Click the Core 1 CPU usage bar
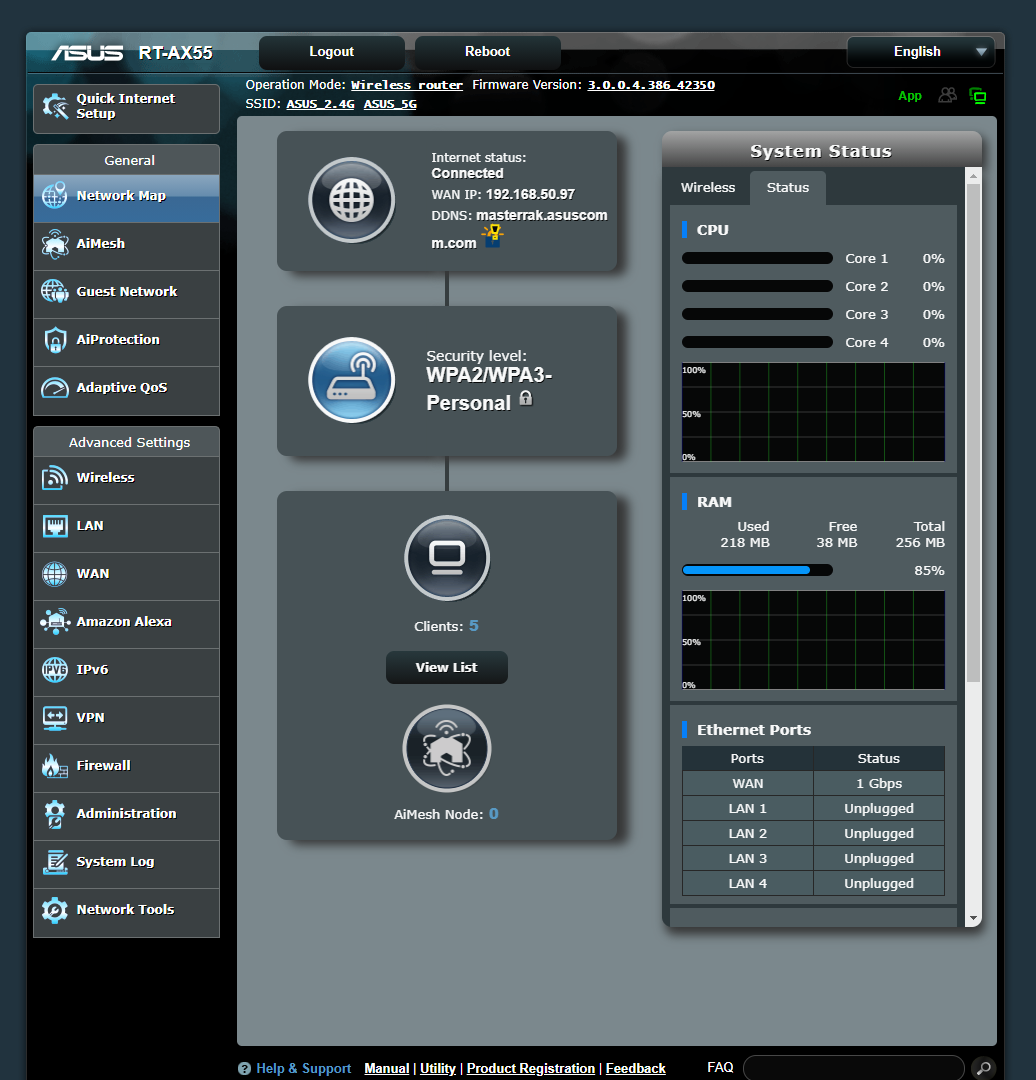 [x=757, y=258]
